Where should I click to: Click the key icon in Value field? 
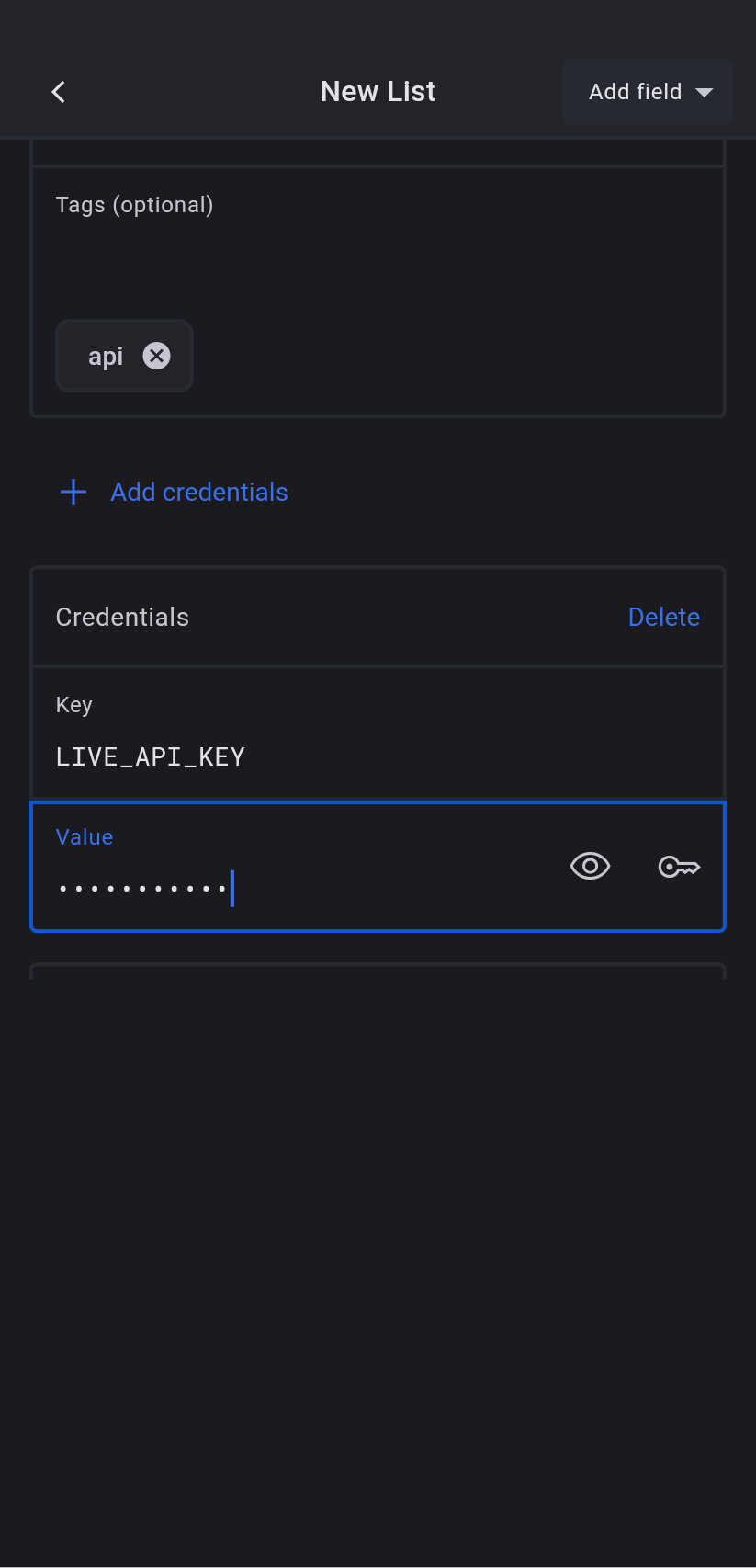tap(679, 866)
